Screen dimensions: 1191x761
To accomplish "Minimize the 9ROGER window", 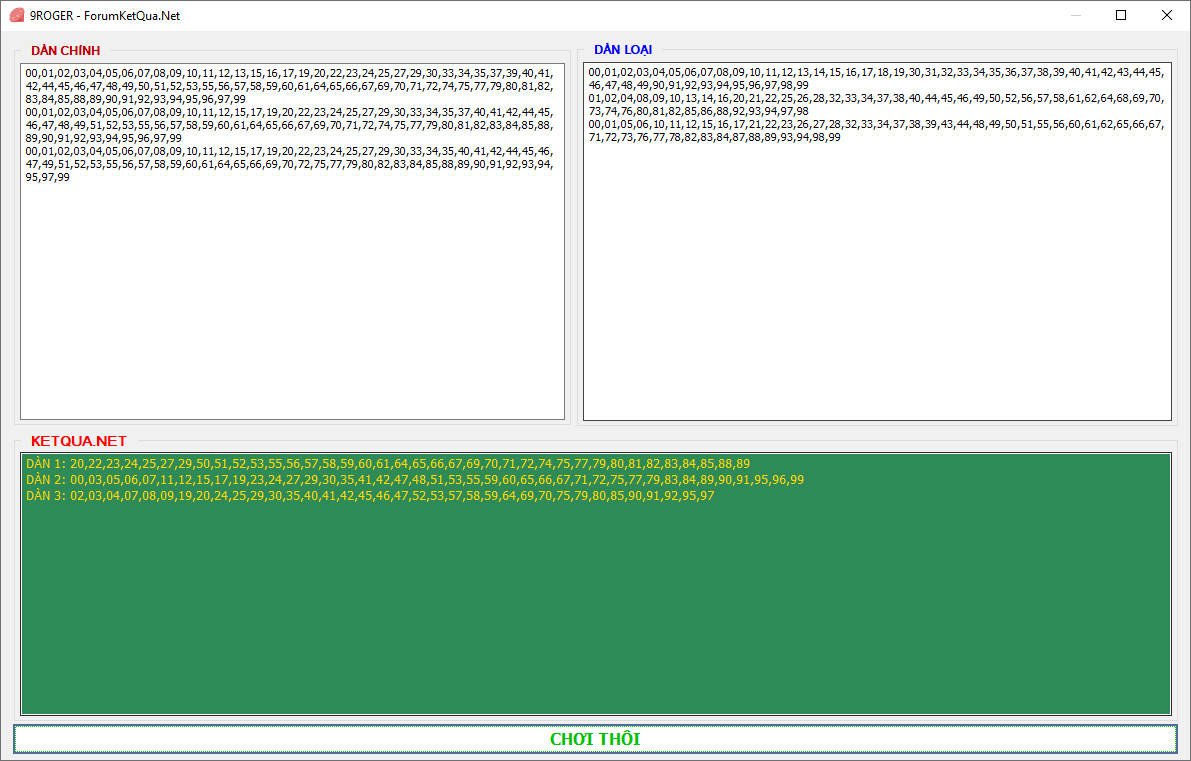I will 1076,15.
